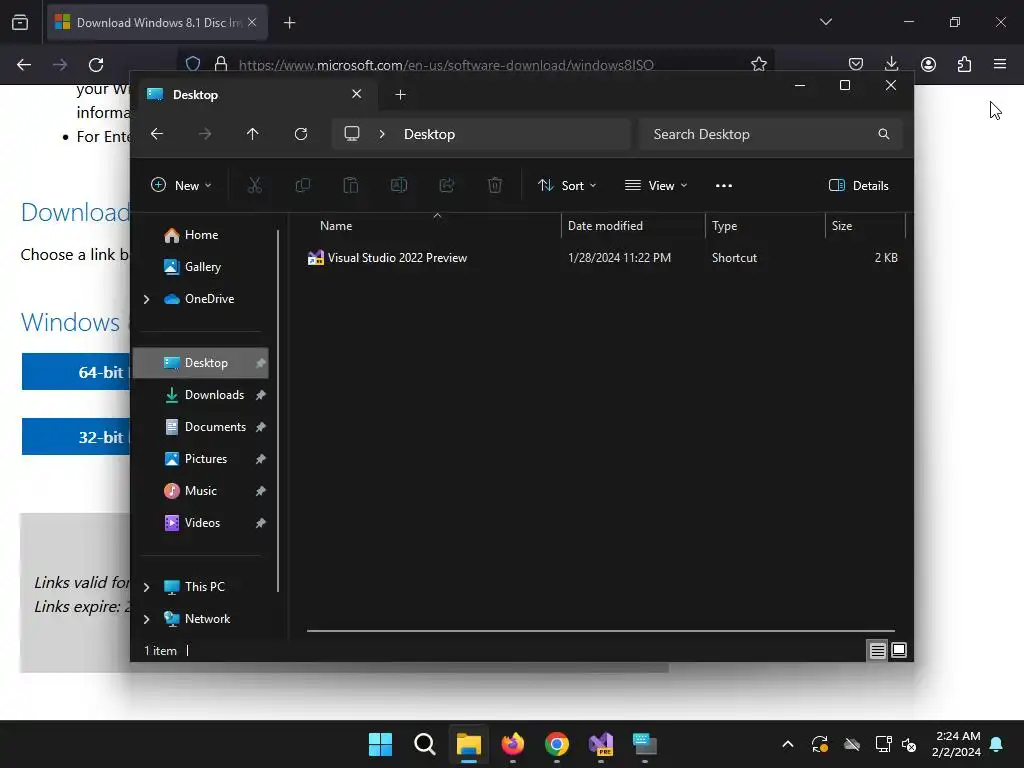The height and width of the screenshot is (768, 1024).
Task: Click the 64-bit download button
Action: pyautogui.click(x=76, y=372)
